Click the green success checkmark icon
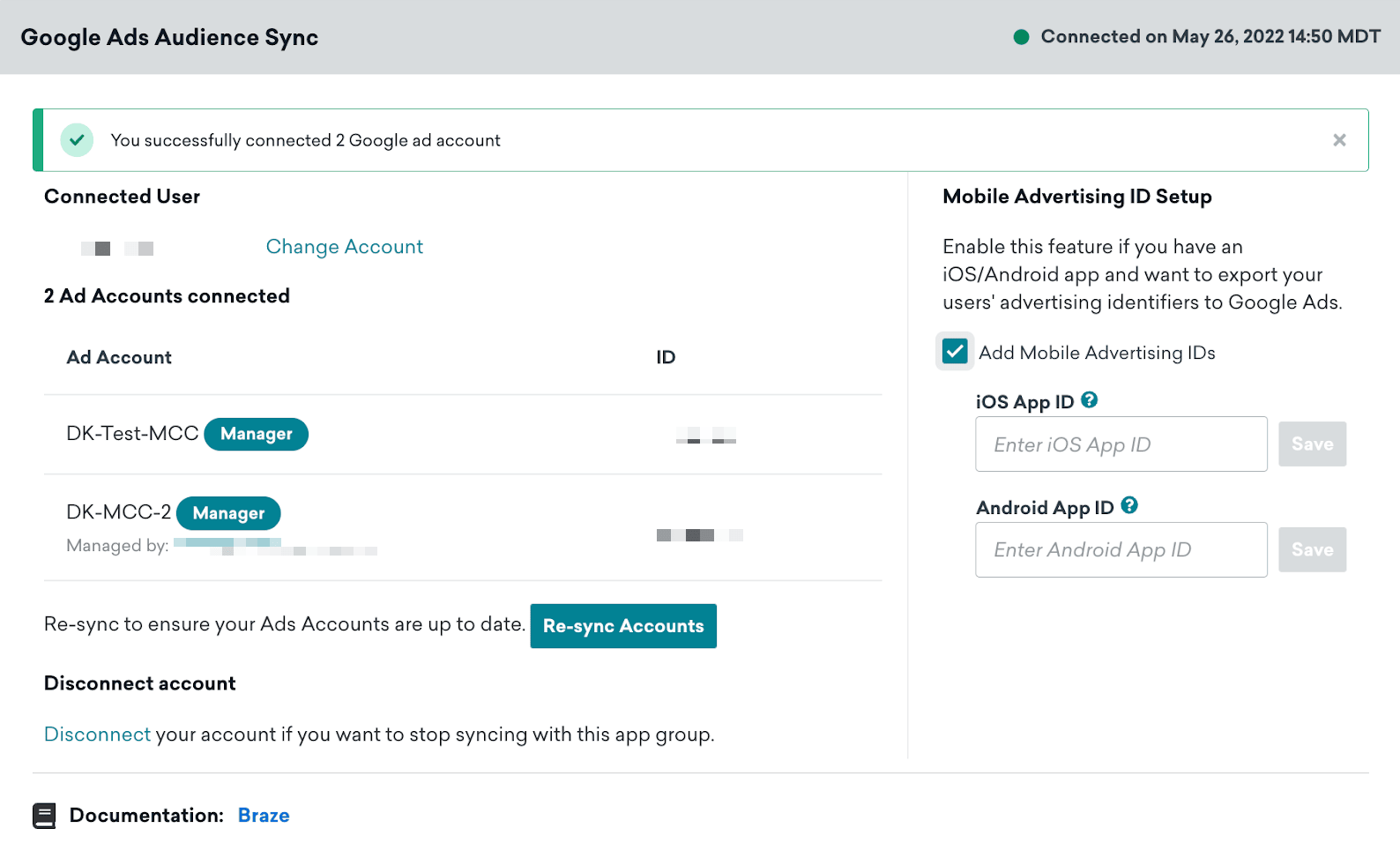1400x858 pixels. (x=78, y=140)
